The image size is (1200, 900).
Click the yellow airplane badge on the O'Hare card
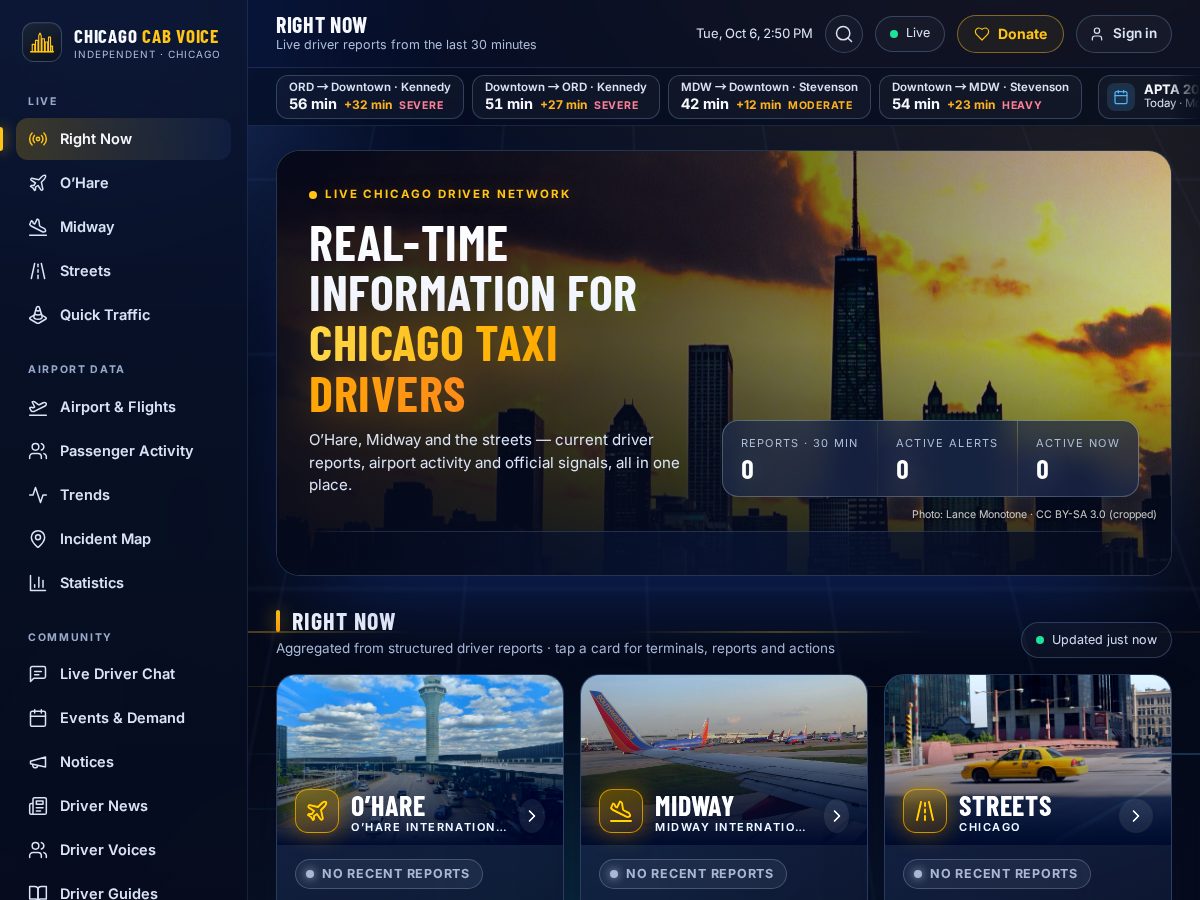tap(317, 811)
